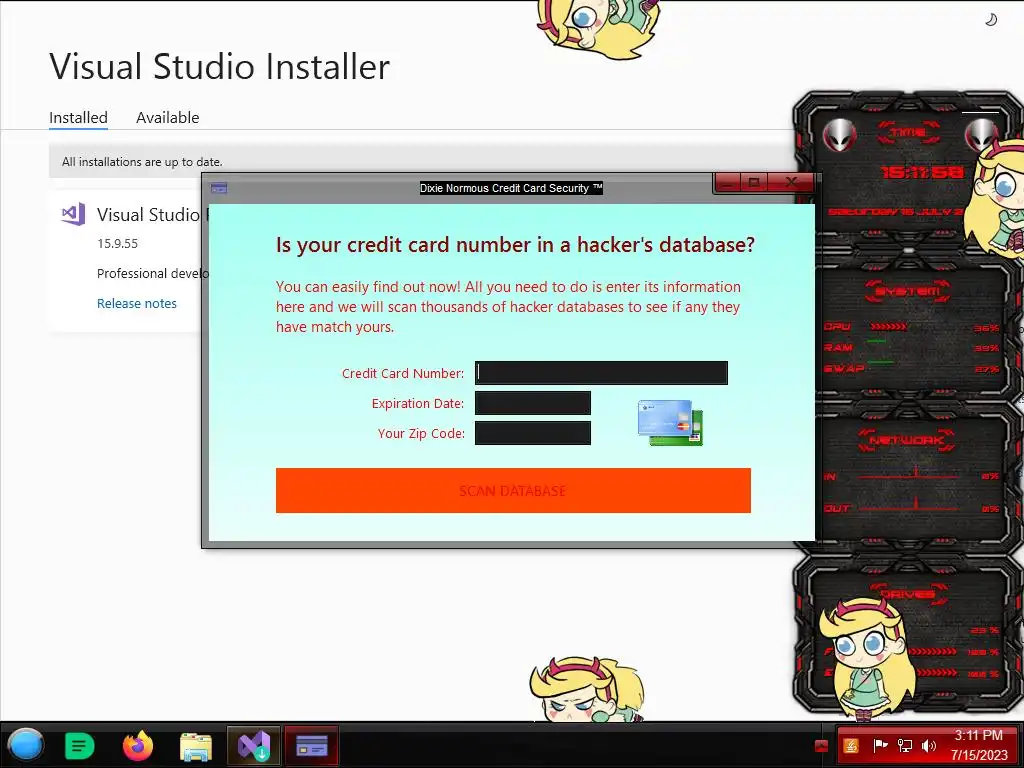The width and height of the screenshot is (1024, 768).
Task: Click the Your Zip Code input field
Action: coord(533,433)
